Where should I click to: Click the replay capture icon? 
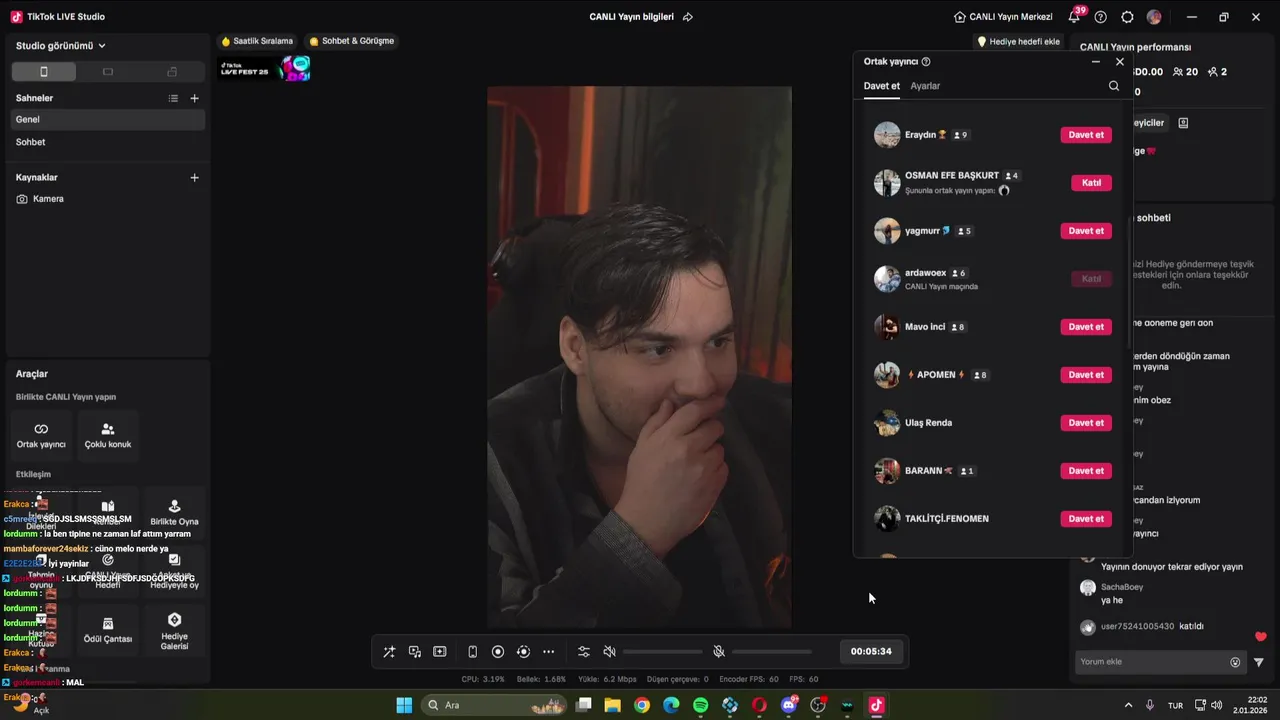(x=523, y=652)
